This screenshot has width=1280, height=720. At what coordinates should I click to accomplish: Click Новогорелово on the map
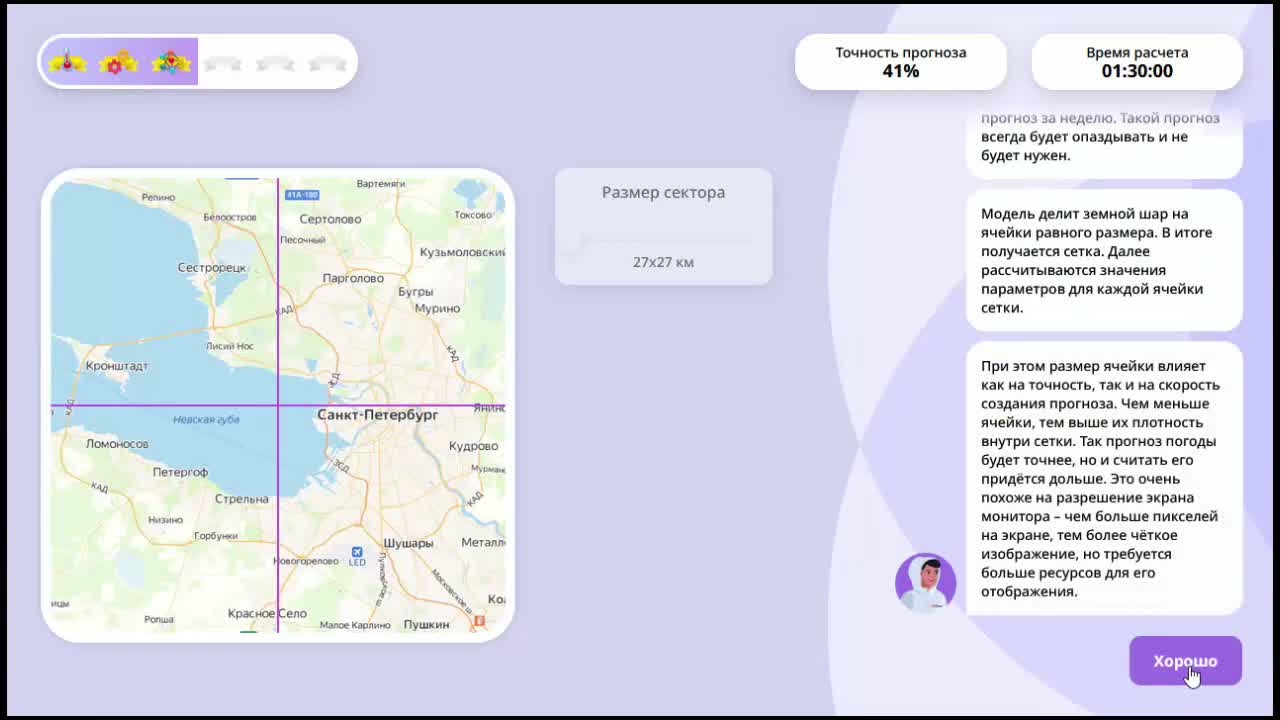click(306, 561)
